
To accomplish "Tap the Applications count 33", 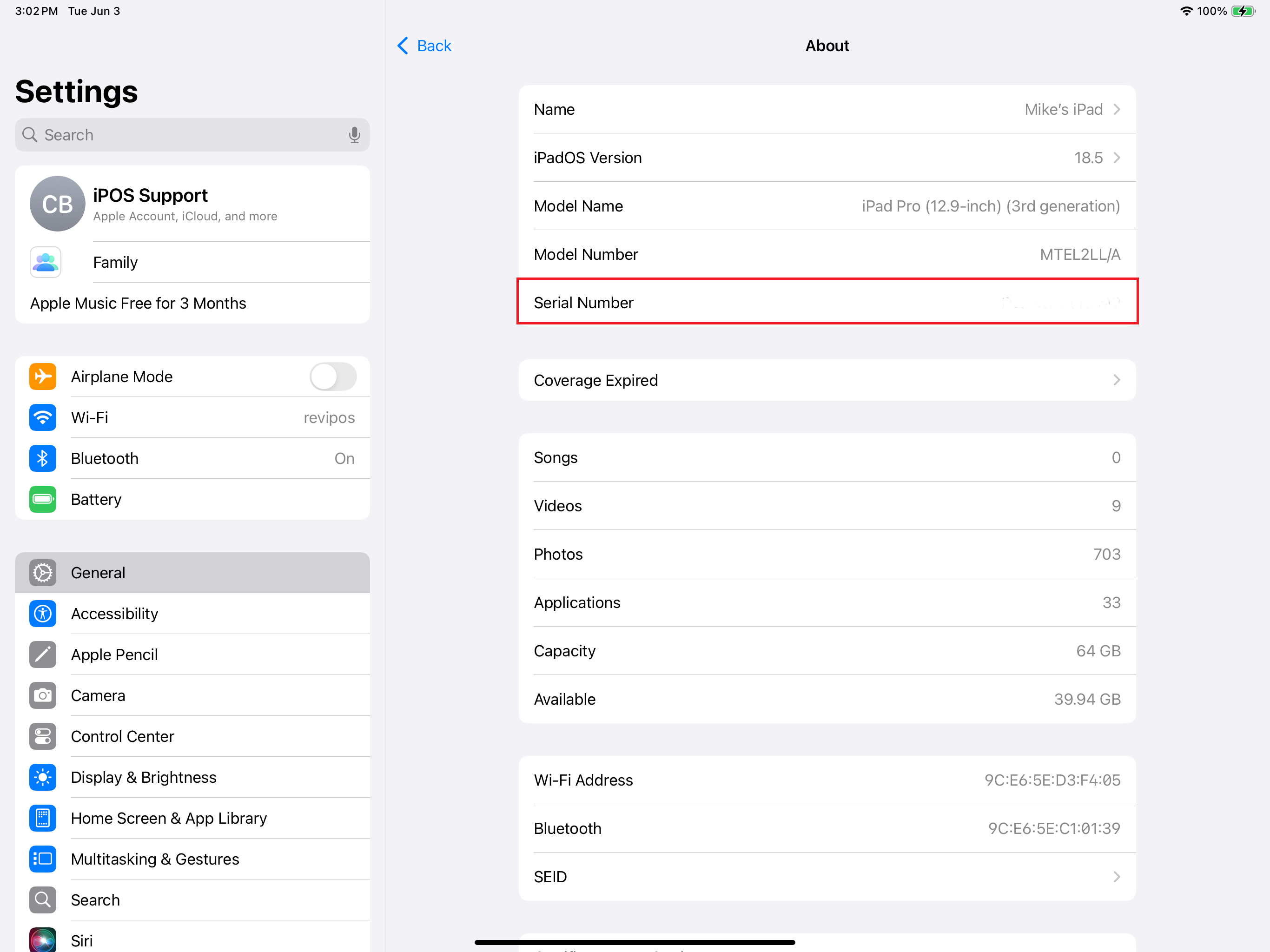I will coord(1111,602).
